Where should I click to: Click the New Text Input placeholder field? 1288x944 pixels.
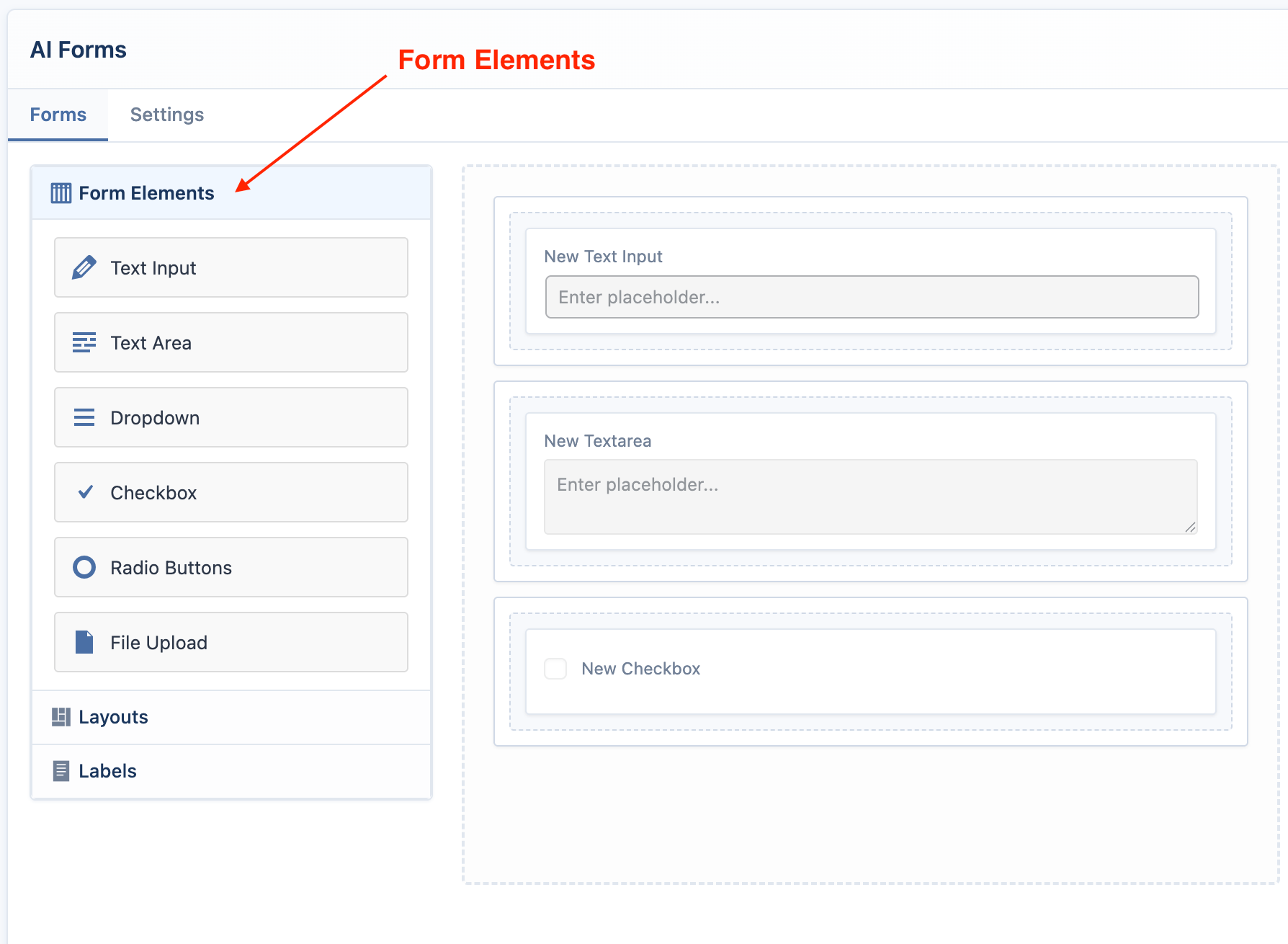point(872,297)
